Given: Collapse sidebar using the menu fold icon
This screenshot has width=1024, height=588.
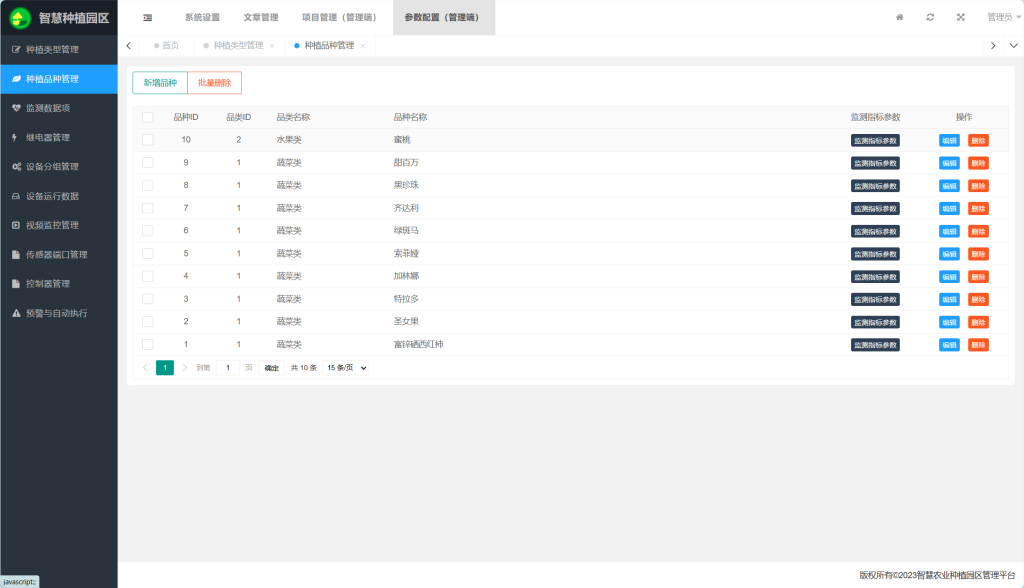Looking at the screenshot, I should [x=148, y=17].
